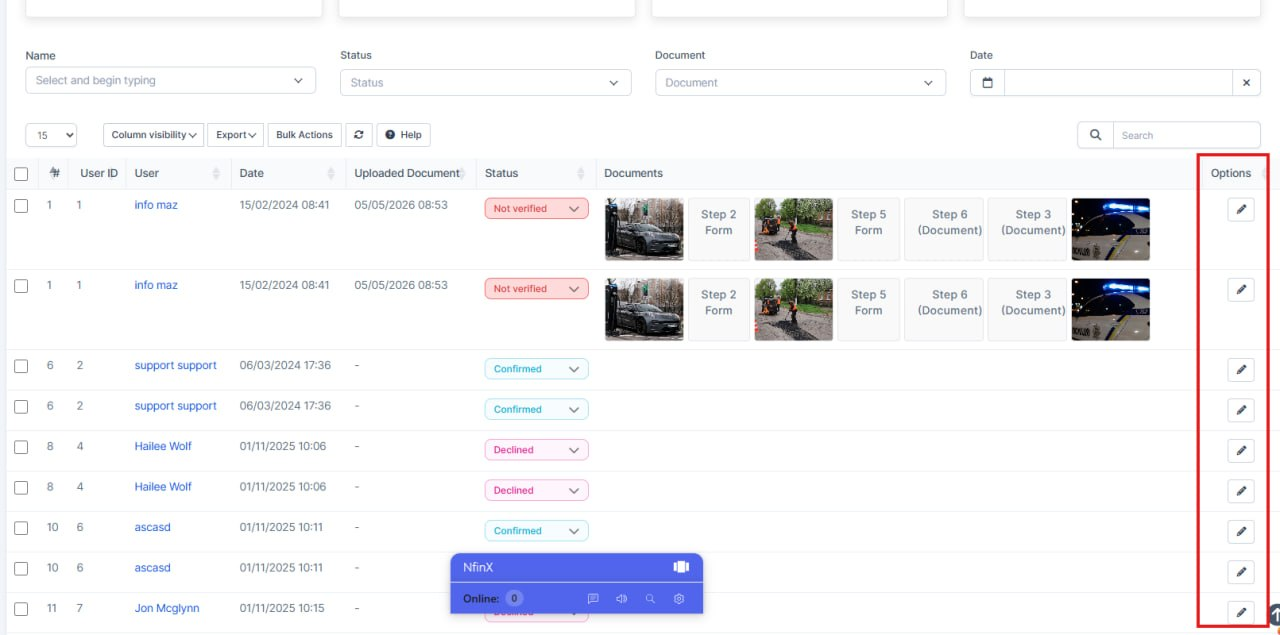Expand the Export dropdown button

[x=236, y=135]
